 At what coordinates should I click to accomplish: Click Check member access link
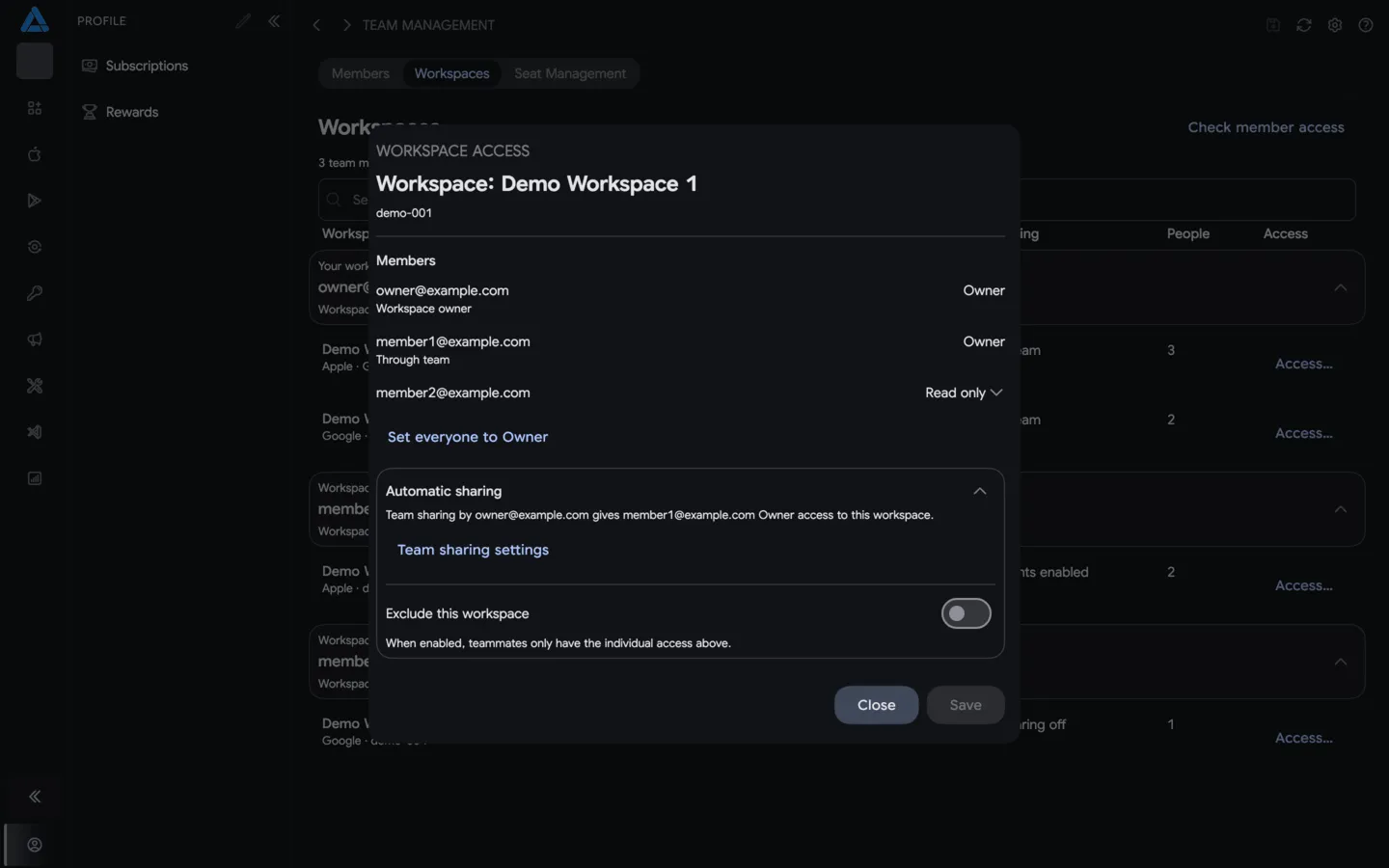[1266, 127]
